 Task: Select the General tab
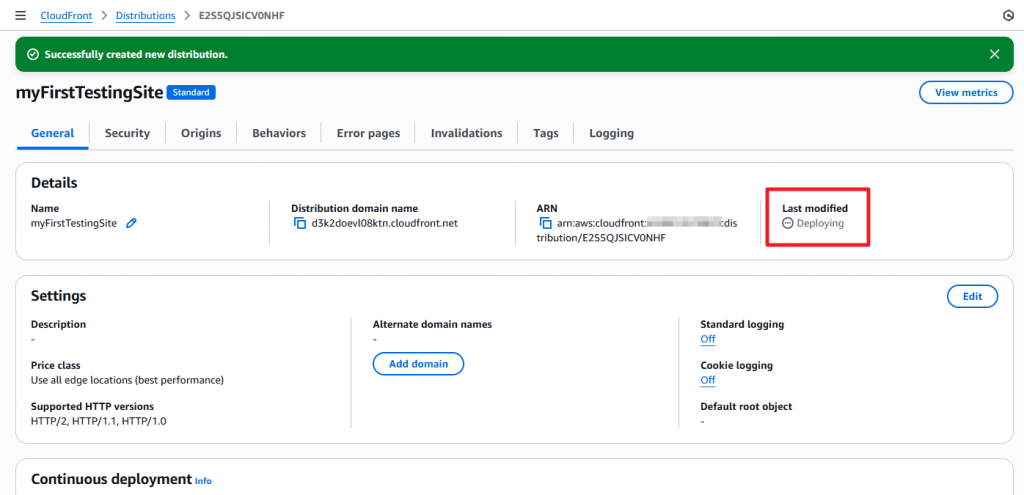point(53,133)
